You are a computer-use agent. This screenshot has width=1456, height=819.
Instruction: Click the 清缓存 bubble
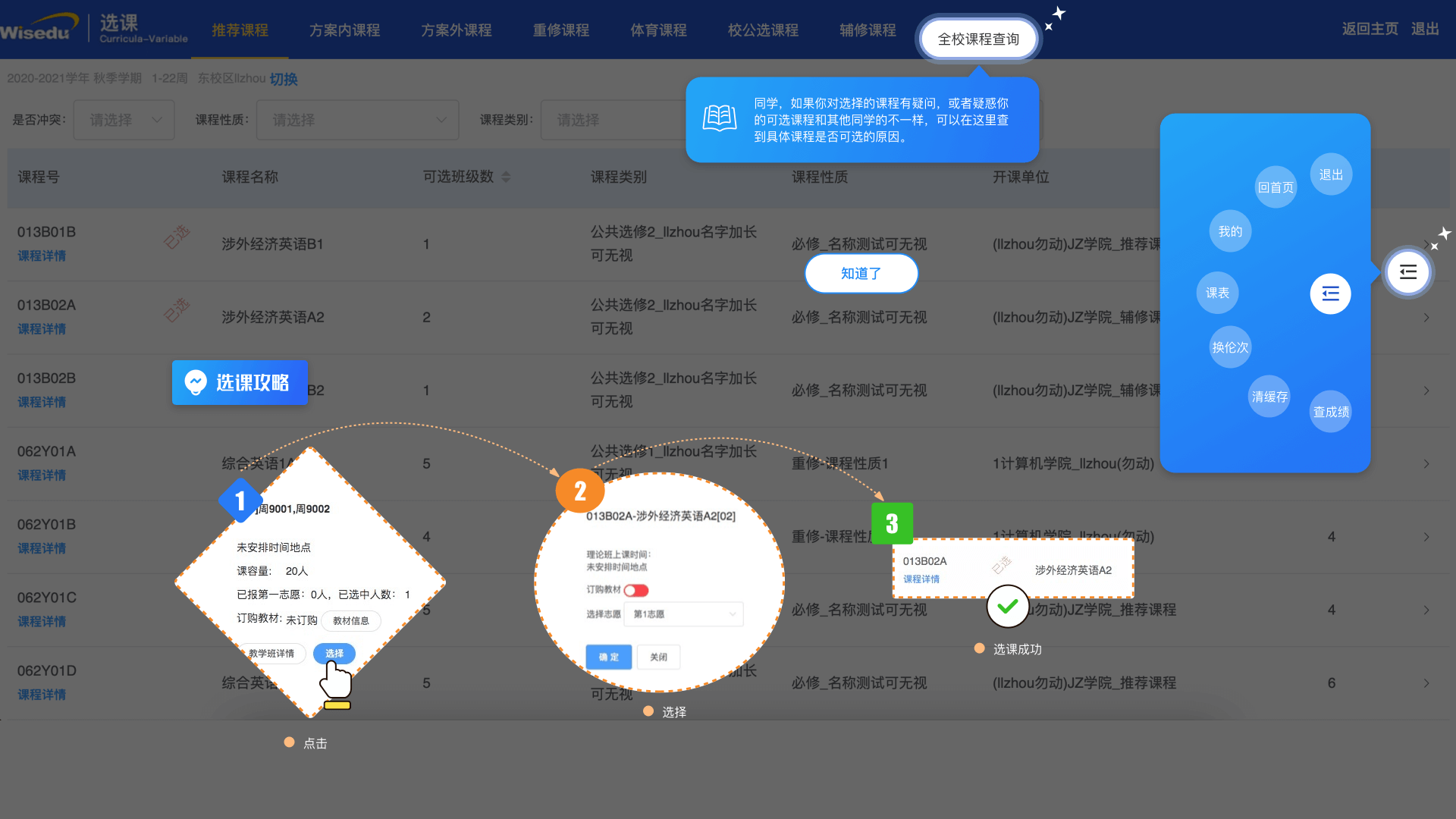click(x=1269, y=397)
